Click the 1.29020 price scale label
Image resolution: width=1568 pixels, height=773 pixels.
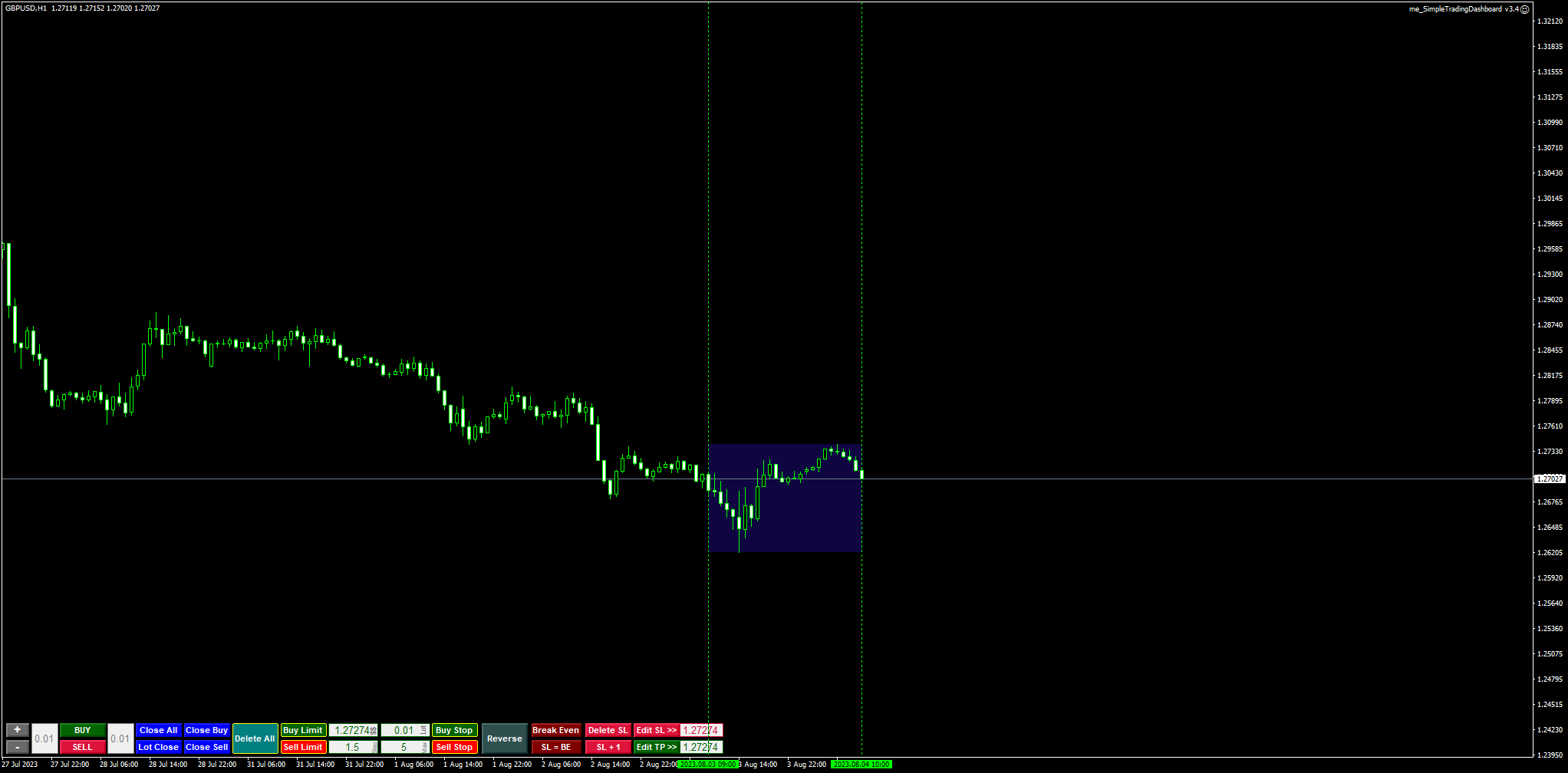tap(1550, 300)
